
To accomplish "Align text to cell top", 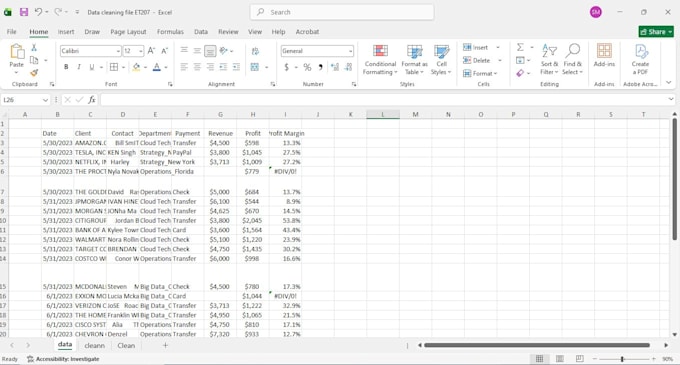I will pyautogui.click(x=184, y=51).
